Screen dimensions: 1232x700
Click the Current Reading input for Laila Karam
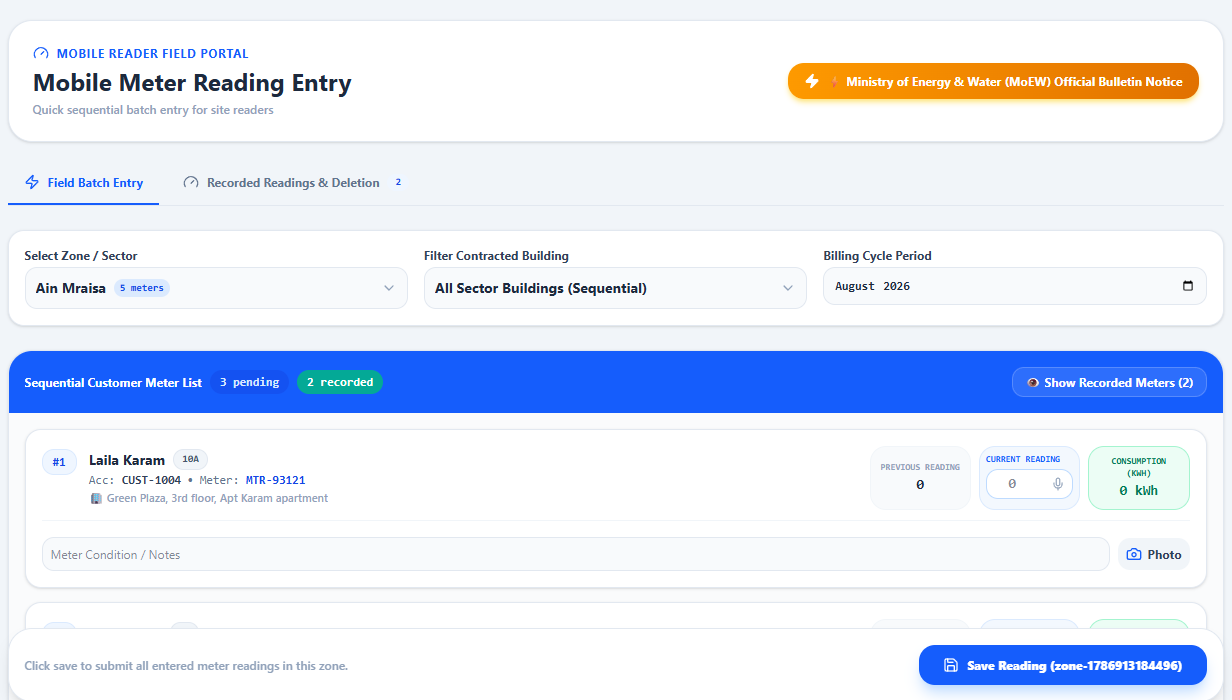point(1029,484)
